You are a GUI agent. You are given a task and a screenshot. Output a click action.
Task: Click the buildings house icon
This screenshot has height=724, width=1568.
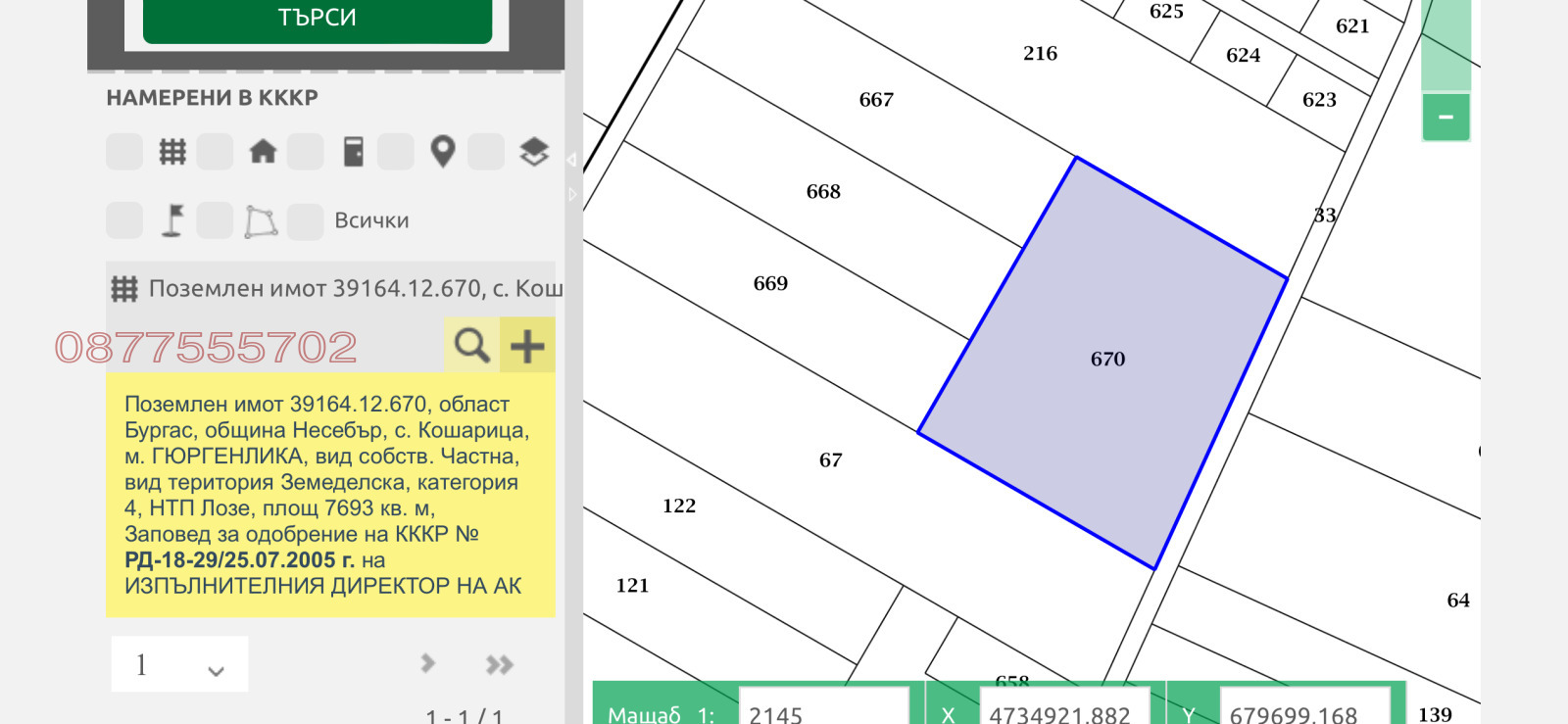(263, 152)
